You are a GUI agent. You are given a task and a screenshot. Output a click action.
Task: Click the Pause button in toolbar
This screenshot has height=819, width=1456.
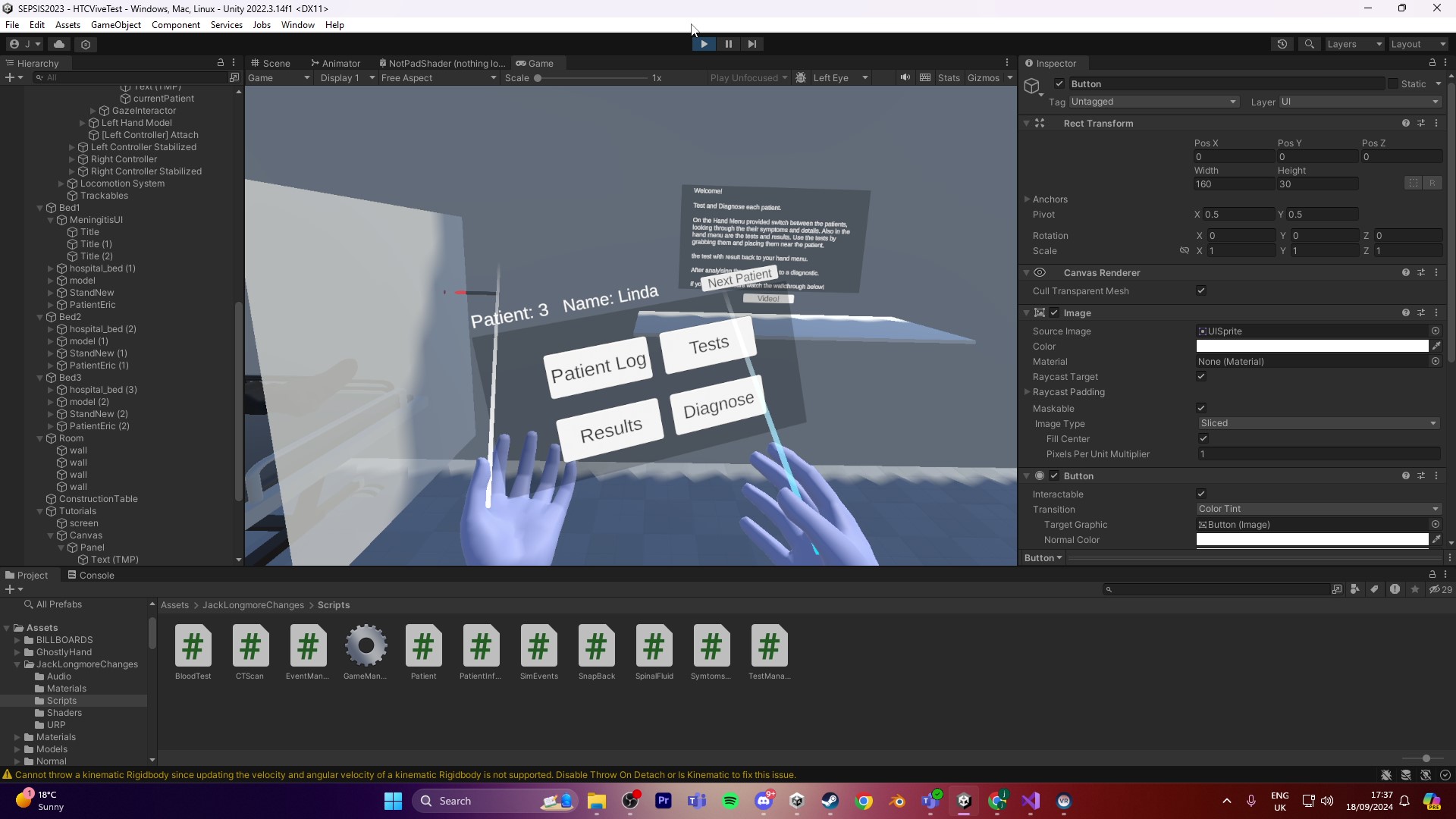coord(728,44)
